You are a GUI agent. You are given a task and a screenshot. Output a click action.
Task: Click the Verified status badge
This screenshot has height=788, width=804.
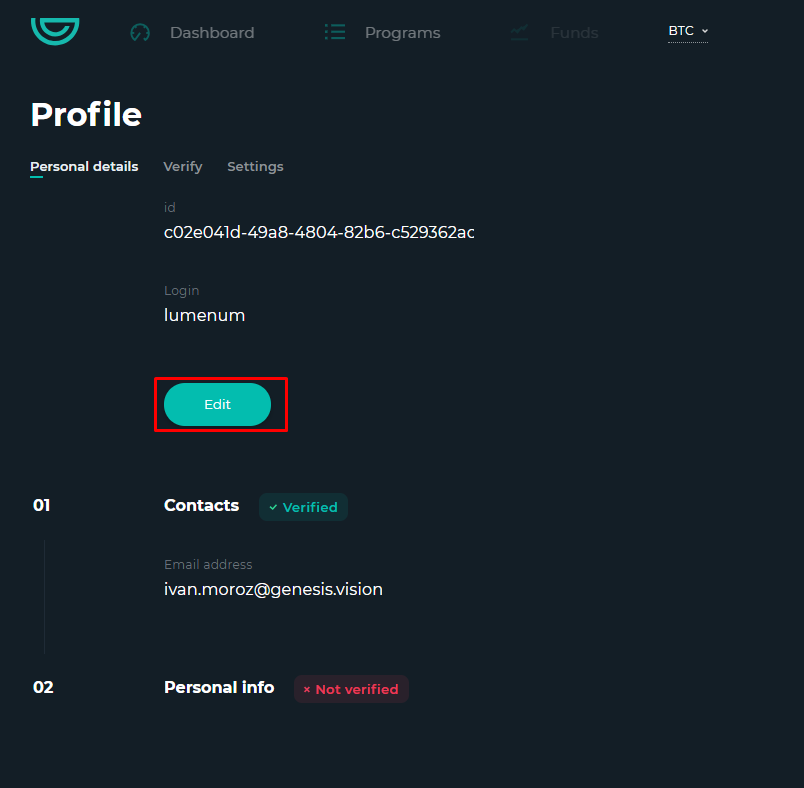[304, 507]
